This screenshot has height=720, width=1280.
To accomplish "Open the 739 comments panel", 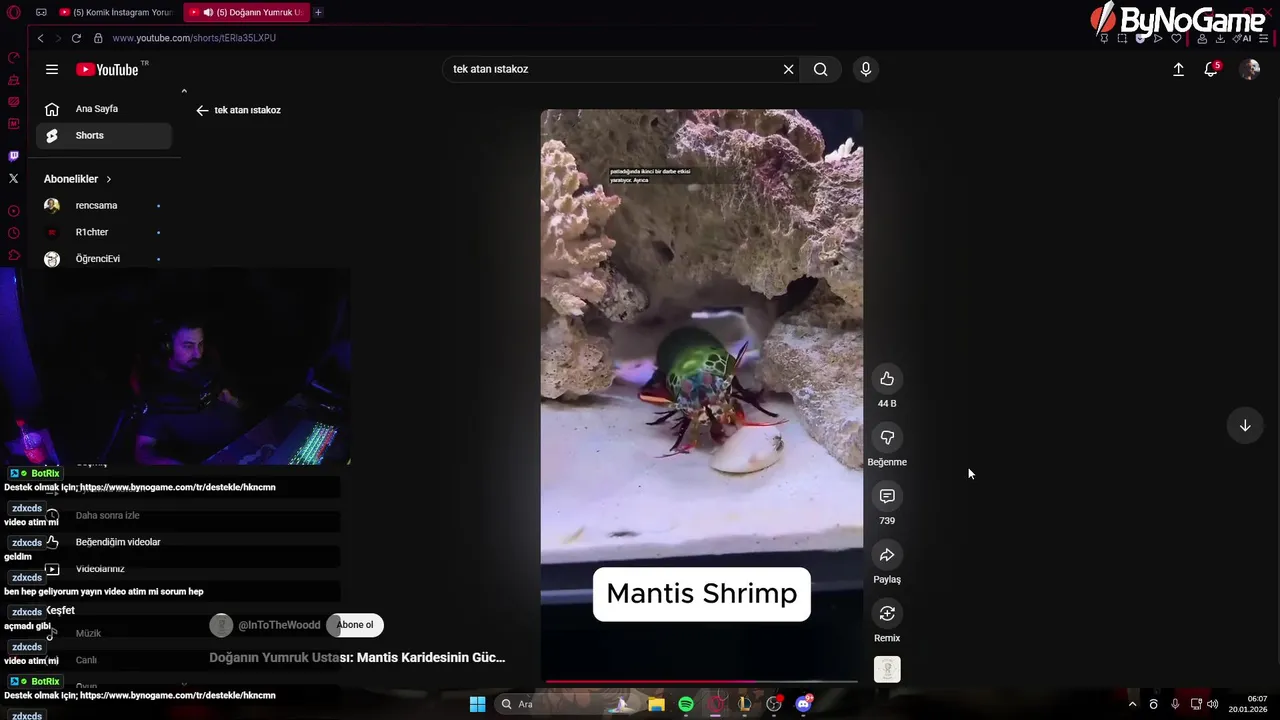I will [x=887, y=496].
